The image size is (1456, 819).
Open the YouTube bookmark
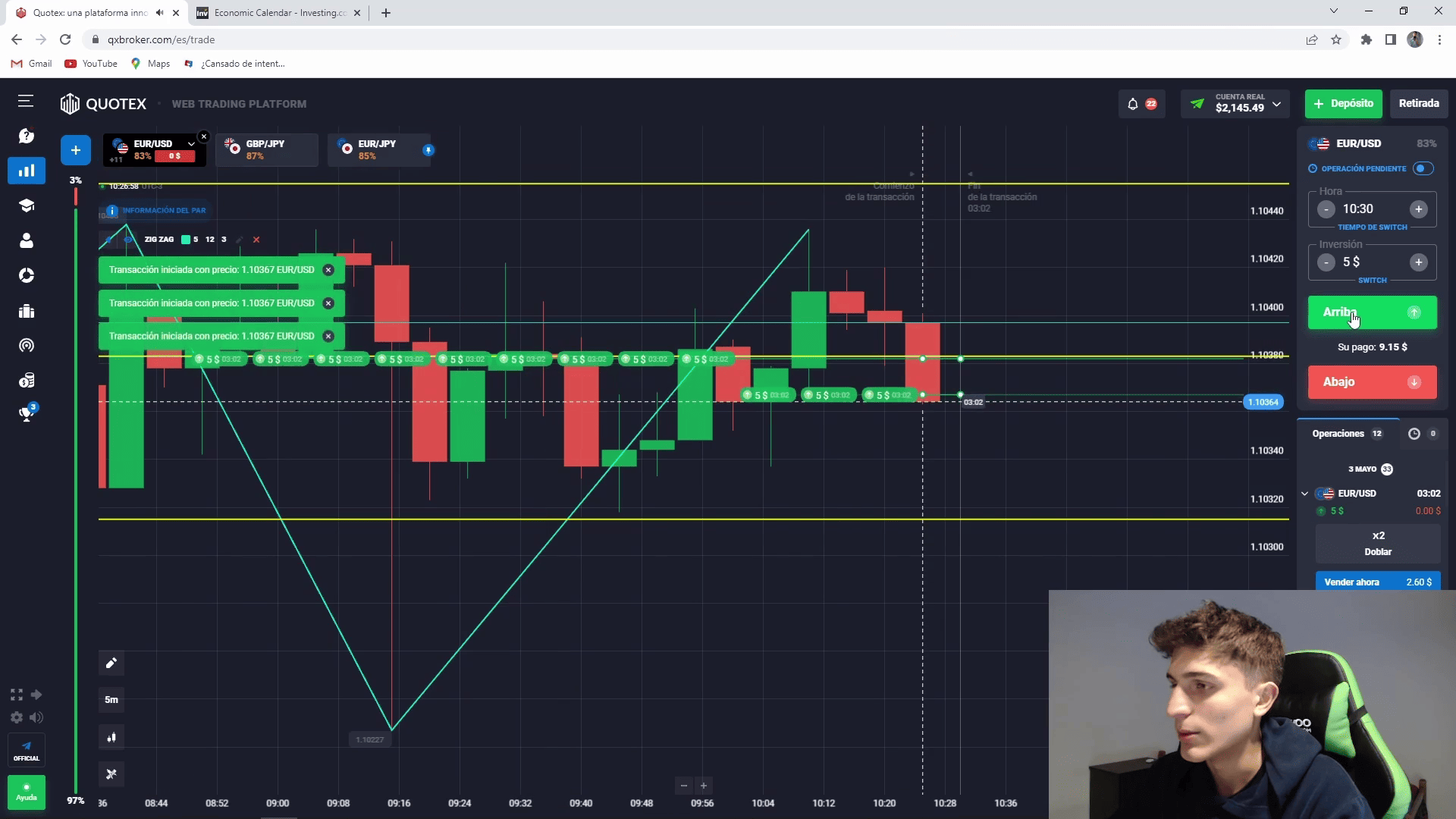91,64
